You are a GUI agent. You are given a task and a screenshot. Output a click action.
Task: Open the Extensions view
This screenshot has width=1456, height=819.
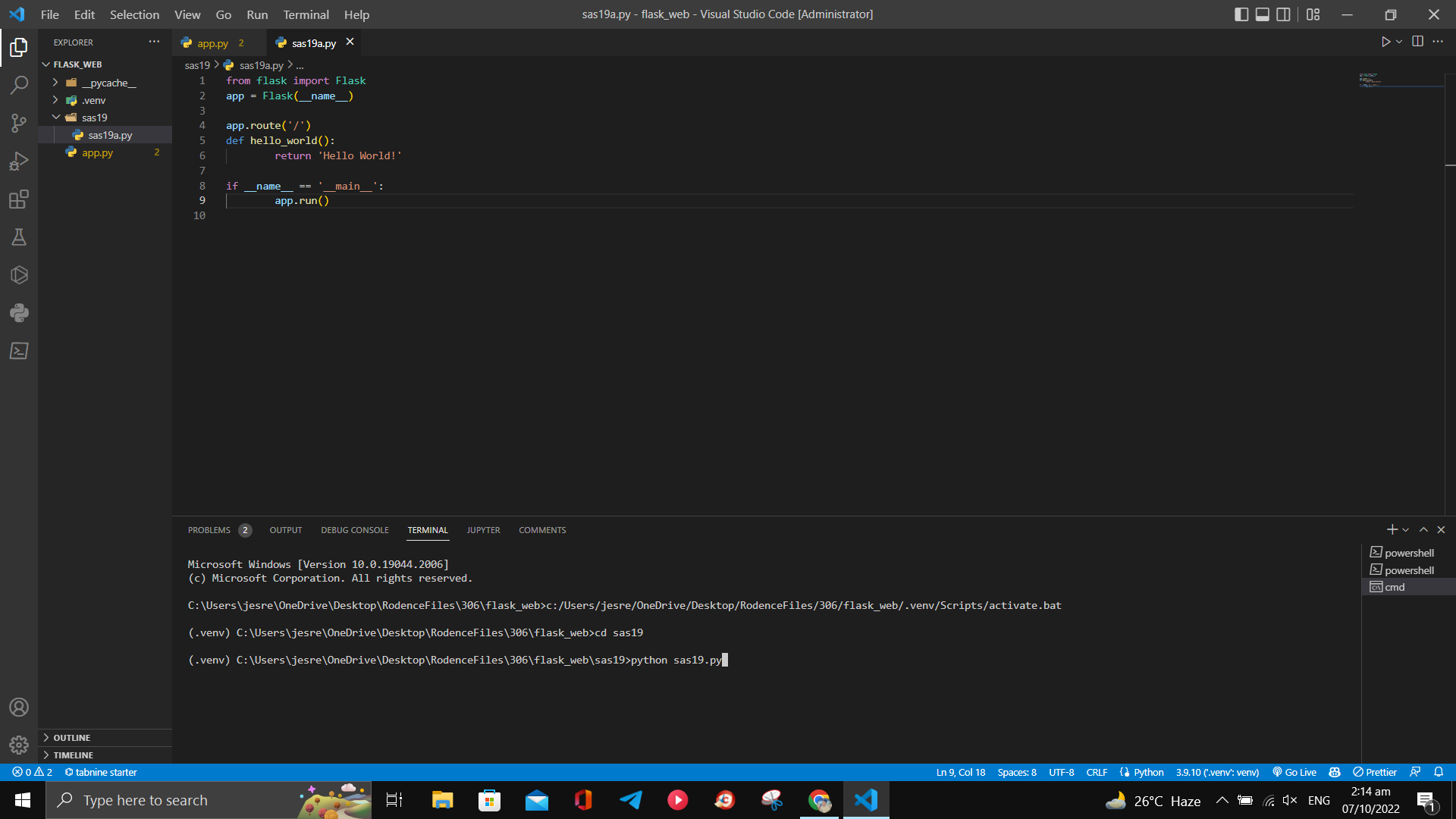18,199
